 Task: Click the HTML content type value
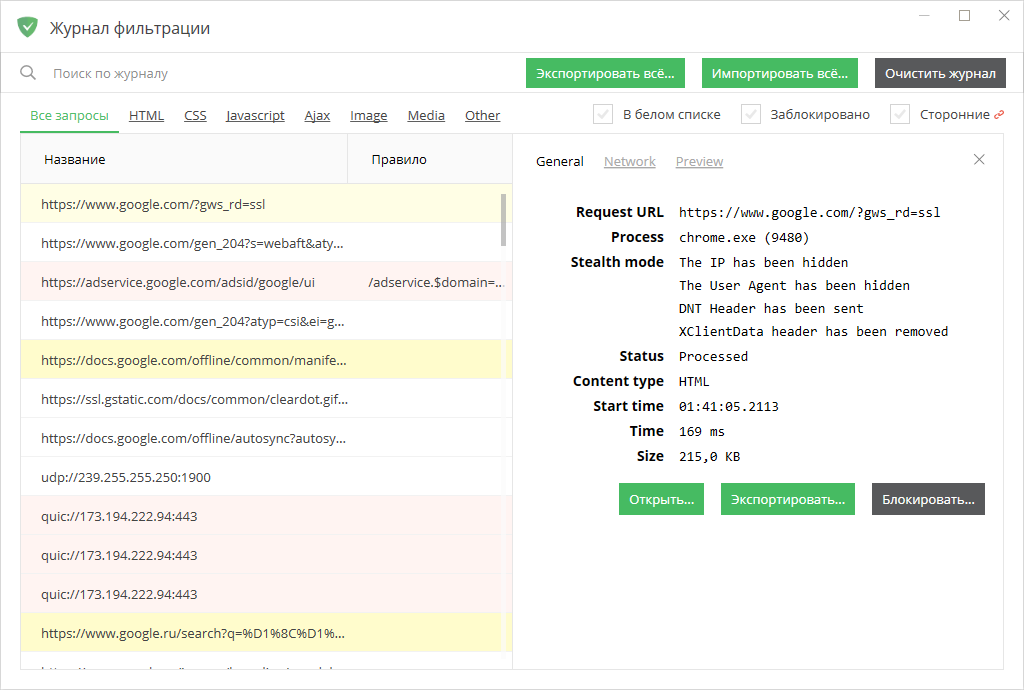(694, 381)
